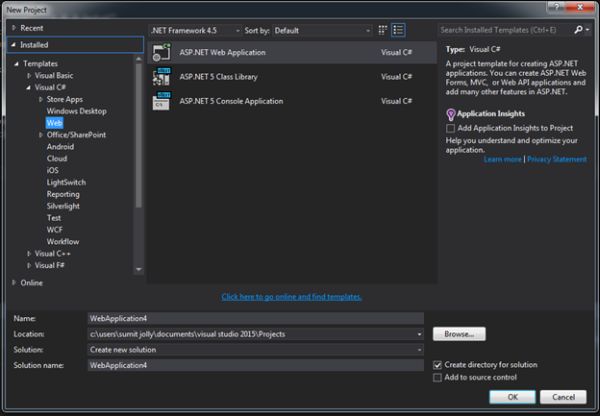Select the ASP.NET 5 Console Application row
The image size is (600, 416).
(292, 101)
